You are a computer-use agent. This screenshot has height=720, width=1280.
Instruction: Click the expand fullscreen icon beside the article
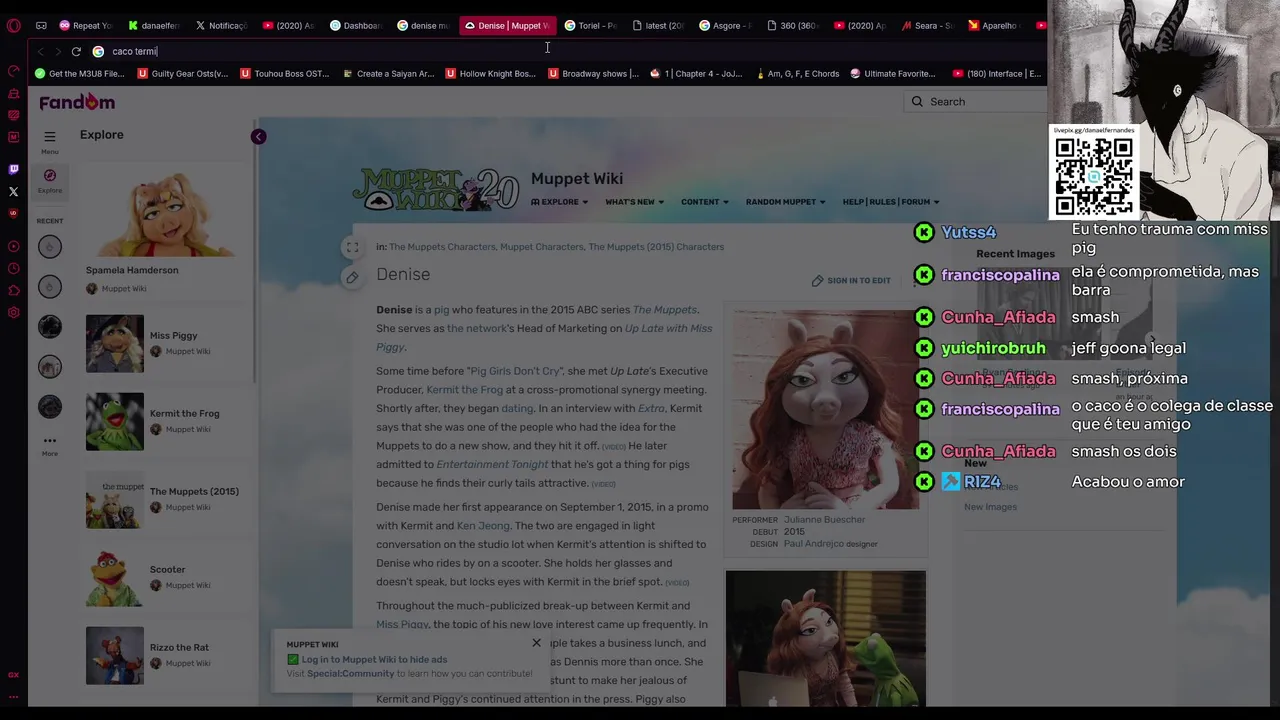352,247
